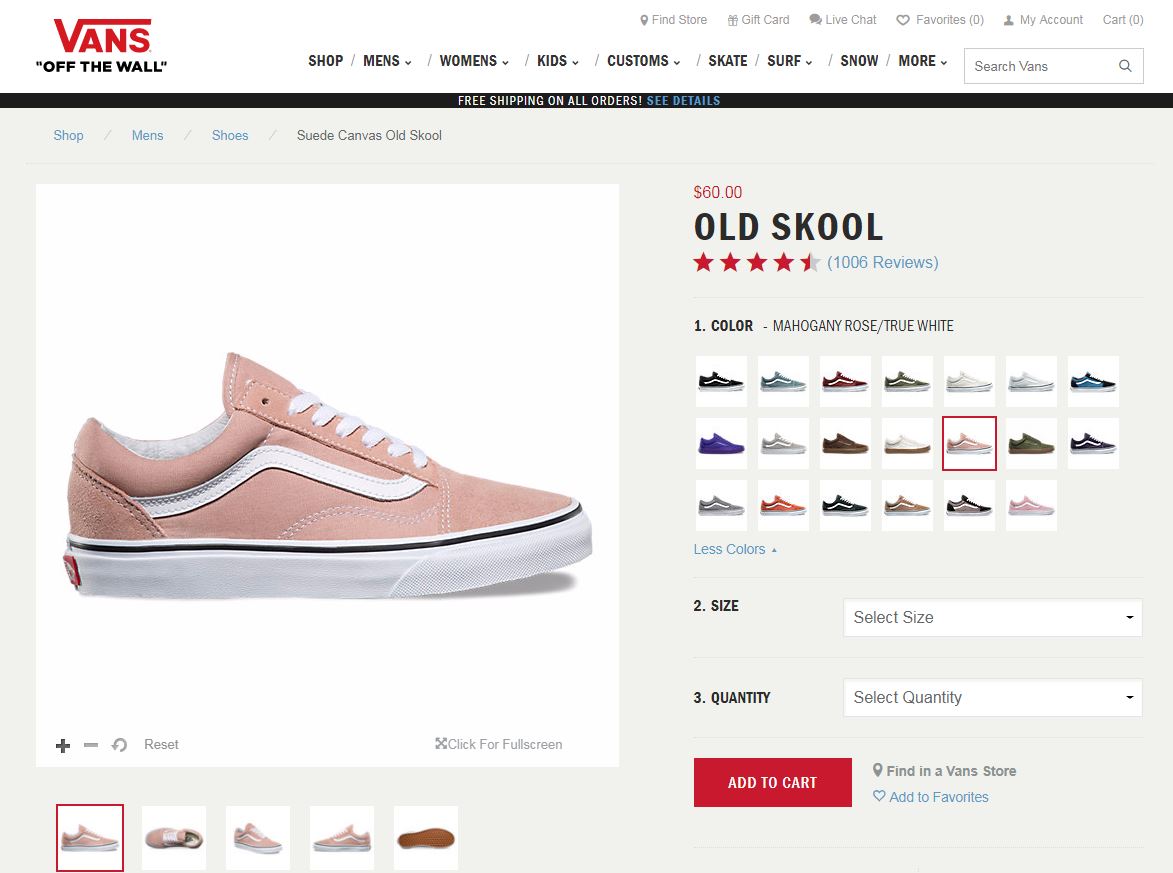
Task: Click the fullscreen expand icon
Action: pos(441,744)
